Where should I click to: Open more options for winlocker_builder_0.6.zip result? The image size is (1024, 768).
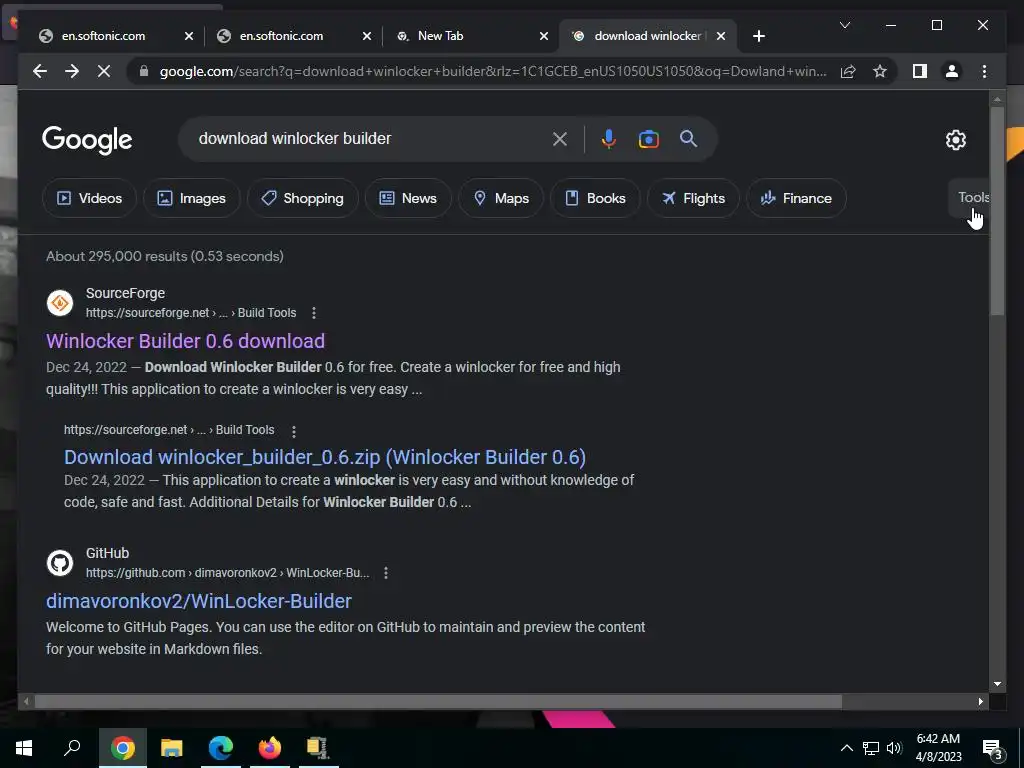coord(294,431)
